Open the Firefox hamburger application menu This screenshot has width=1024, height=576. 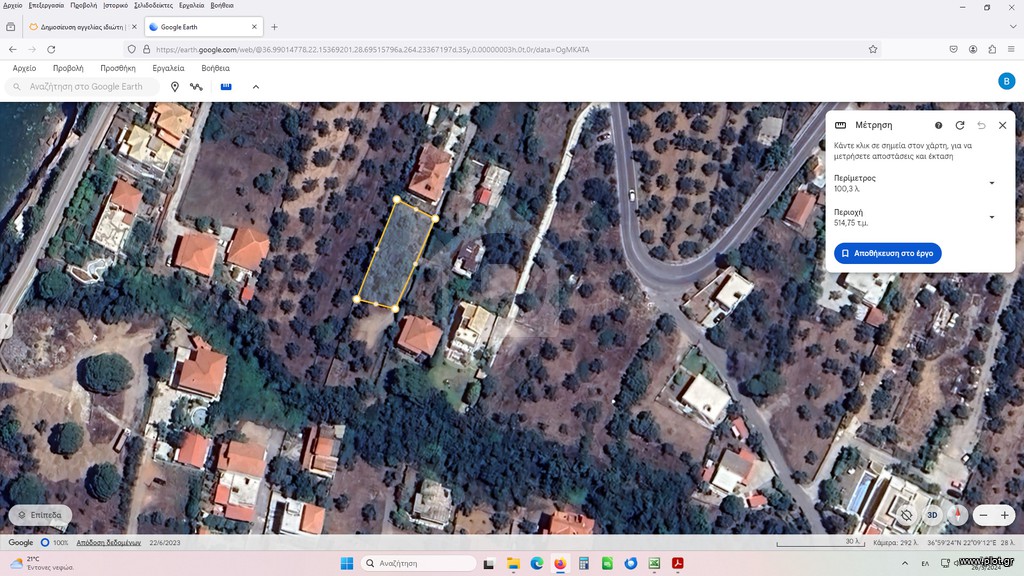[1011, 49]
